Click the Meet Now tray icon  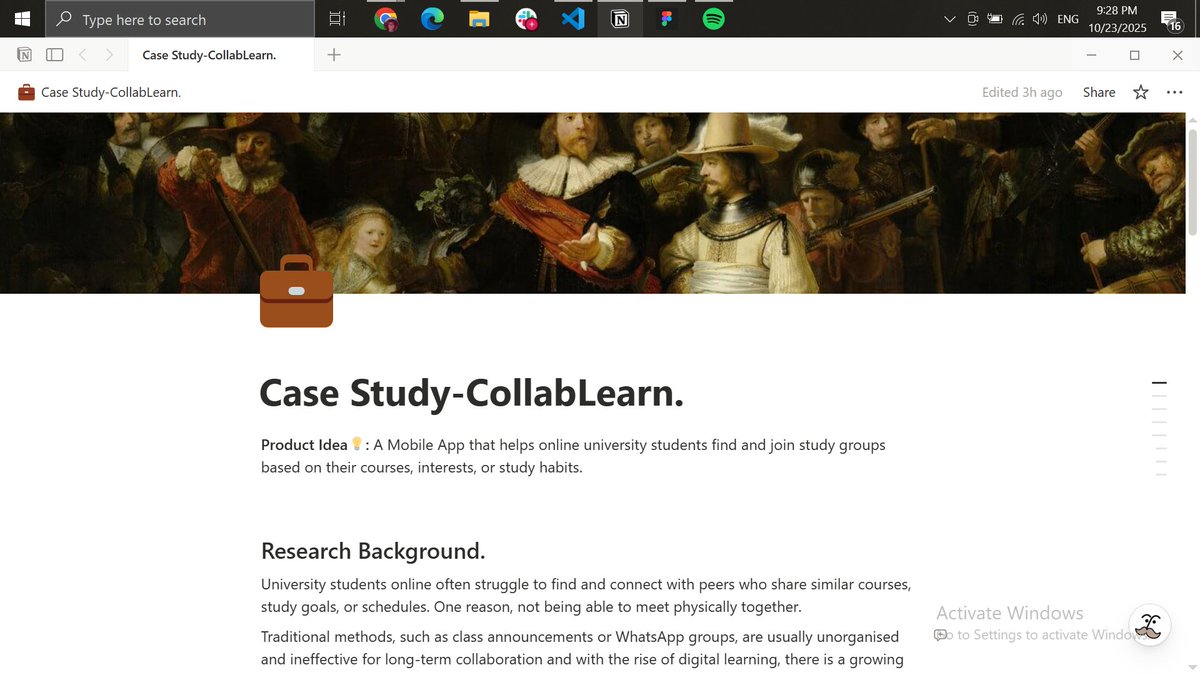tap(972, 19)
